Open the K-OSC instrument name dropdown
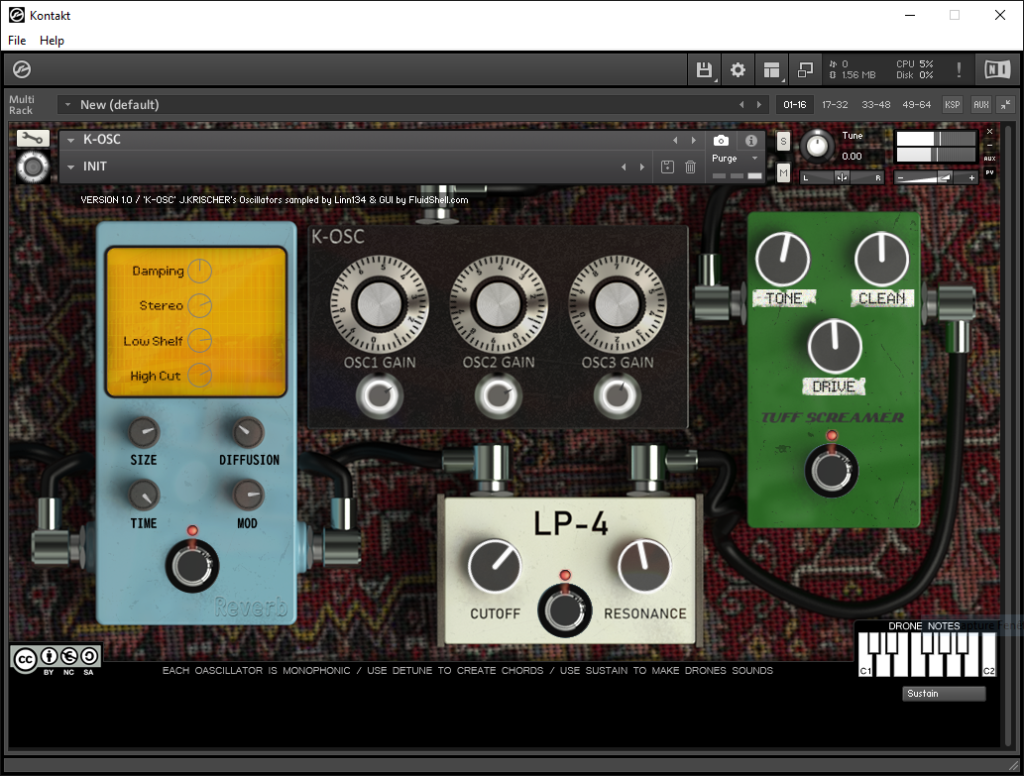Screen dimensions: 1024x776 [71, 140]
